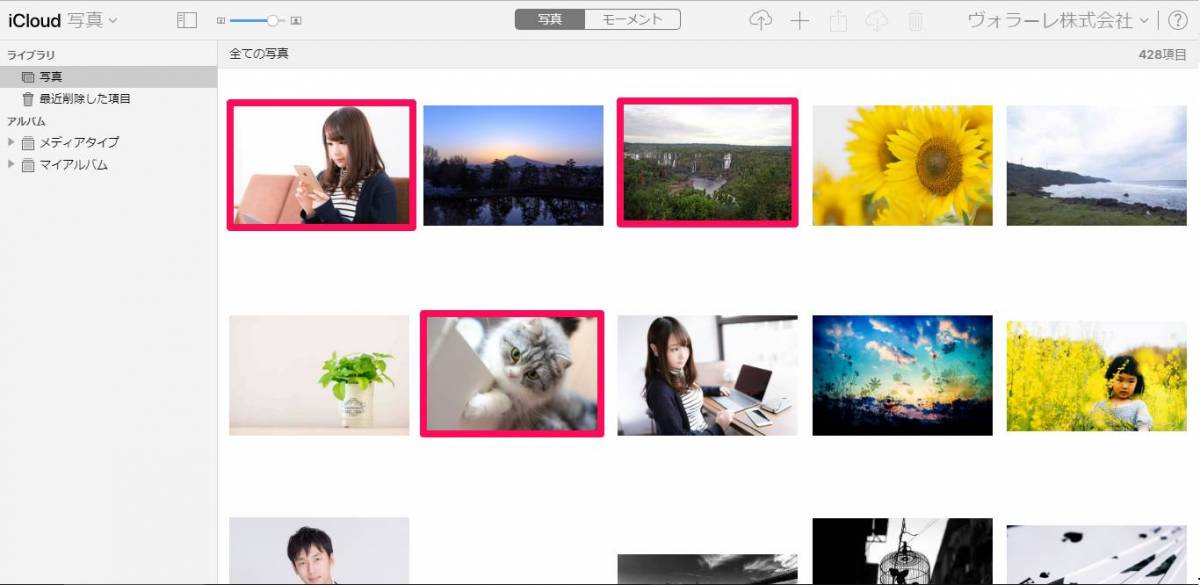Select 写真 in the library sidebar

(51, 77)
